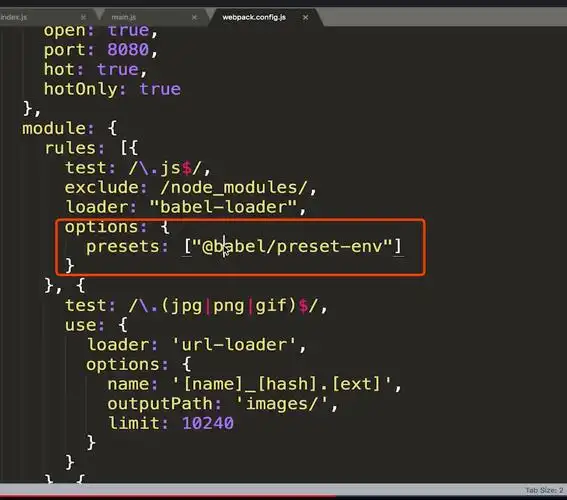The width and height of the screenshot is (567, 500).
Task: Open the Tab Size: 2 status setting
Action: pos(544,490)
